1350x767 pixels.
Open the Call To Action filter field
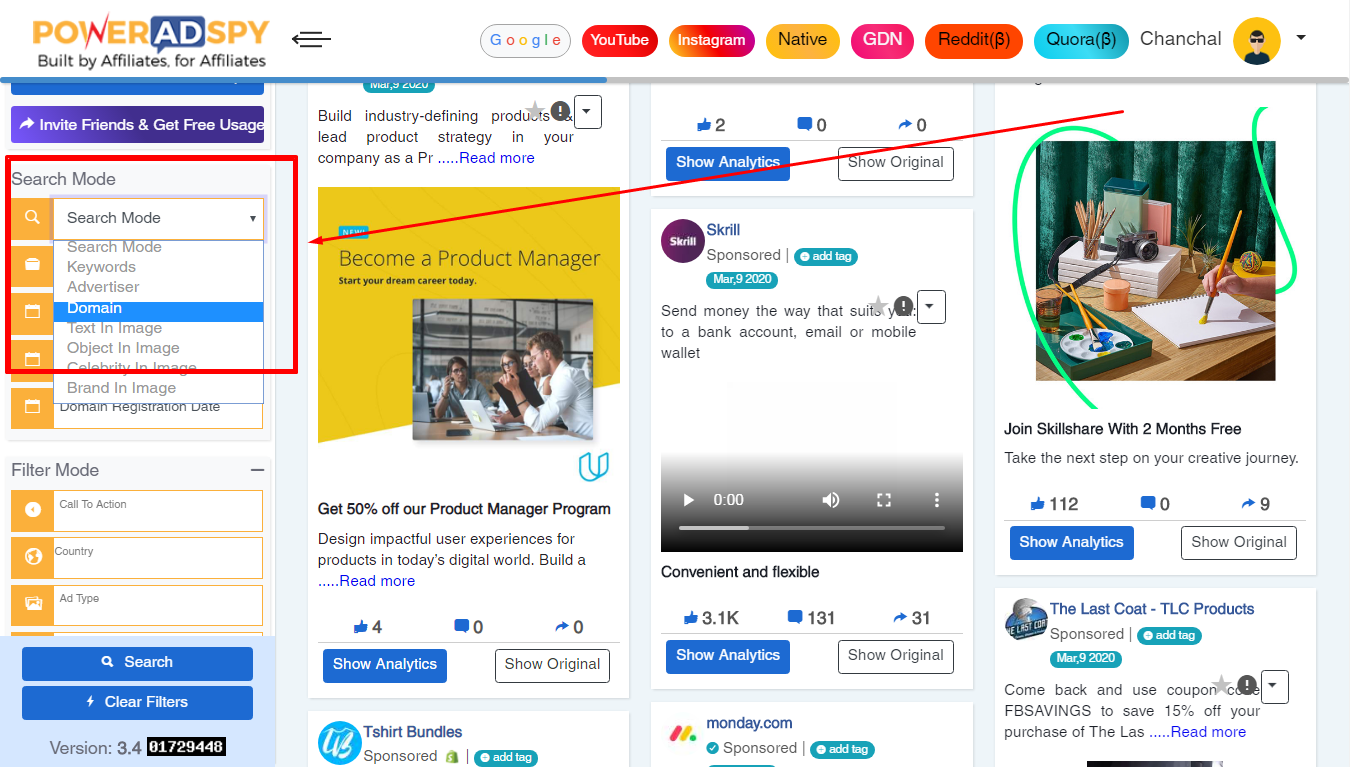tap(158, 510)
